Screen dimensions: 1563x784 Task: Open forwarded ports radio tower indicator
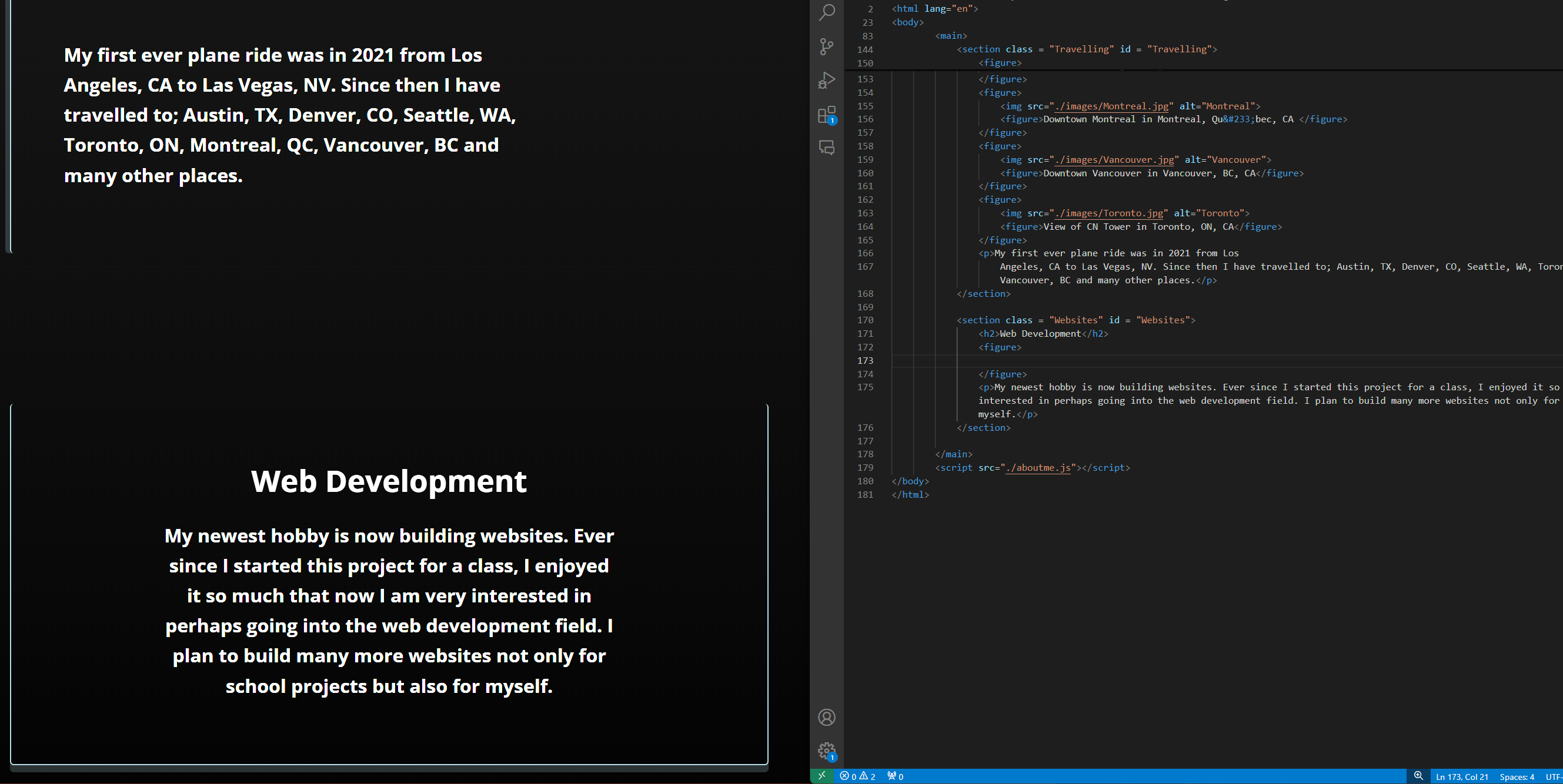pyautogui.click(x=896, y=776)
